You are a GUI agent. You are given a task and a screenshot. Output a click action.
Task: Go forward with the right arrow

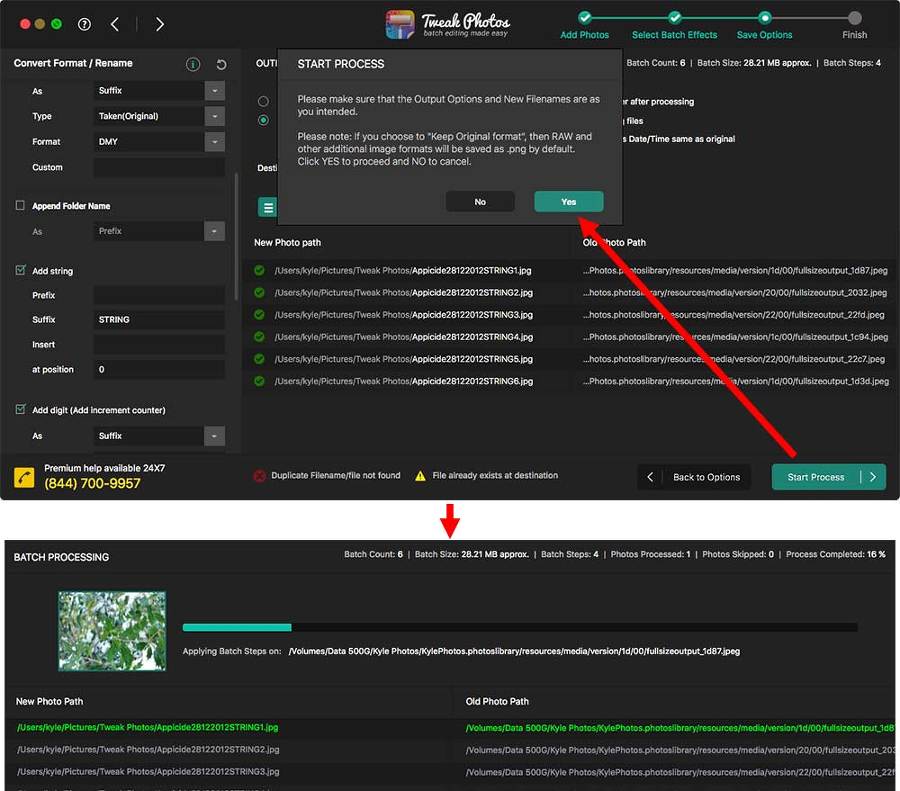[160, 24]
